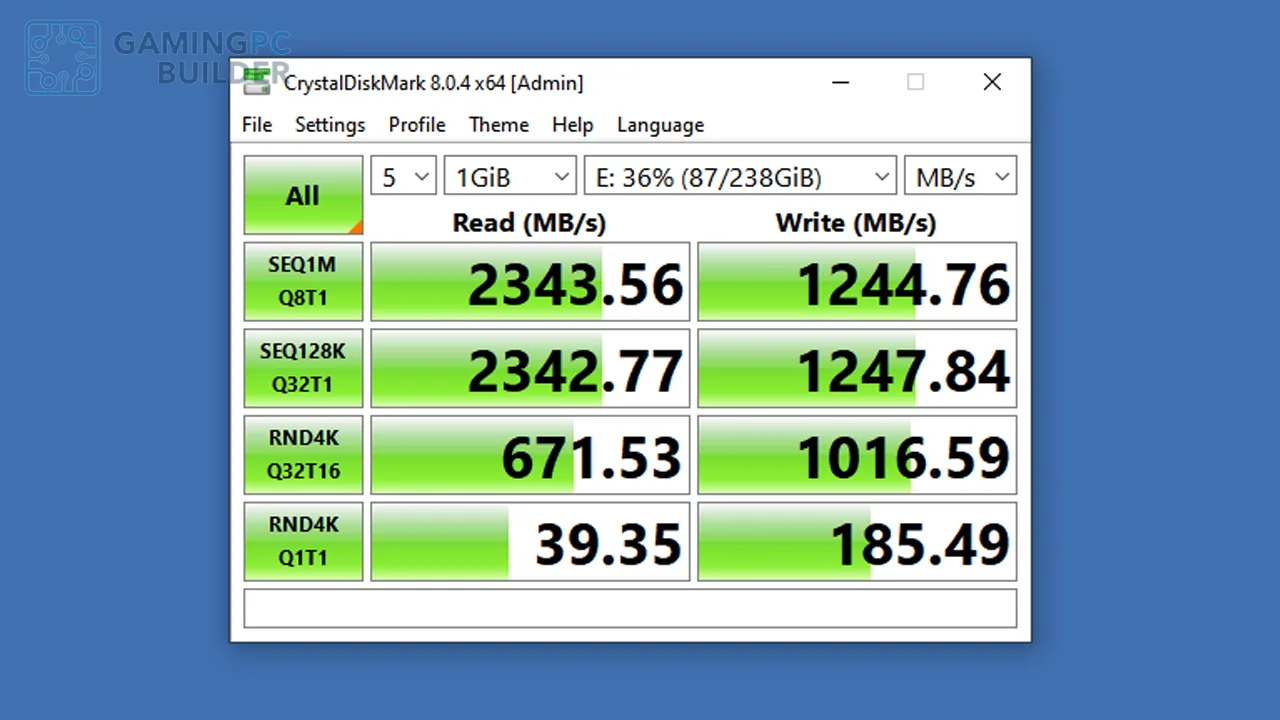
Task: Click the CrystalDiskMark app icon in title bar
Action: click(257, 82)
